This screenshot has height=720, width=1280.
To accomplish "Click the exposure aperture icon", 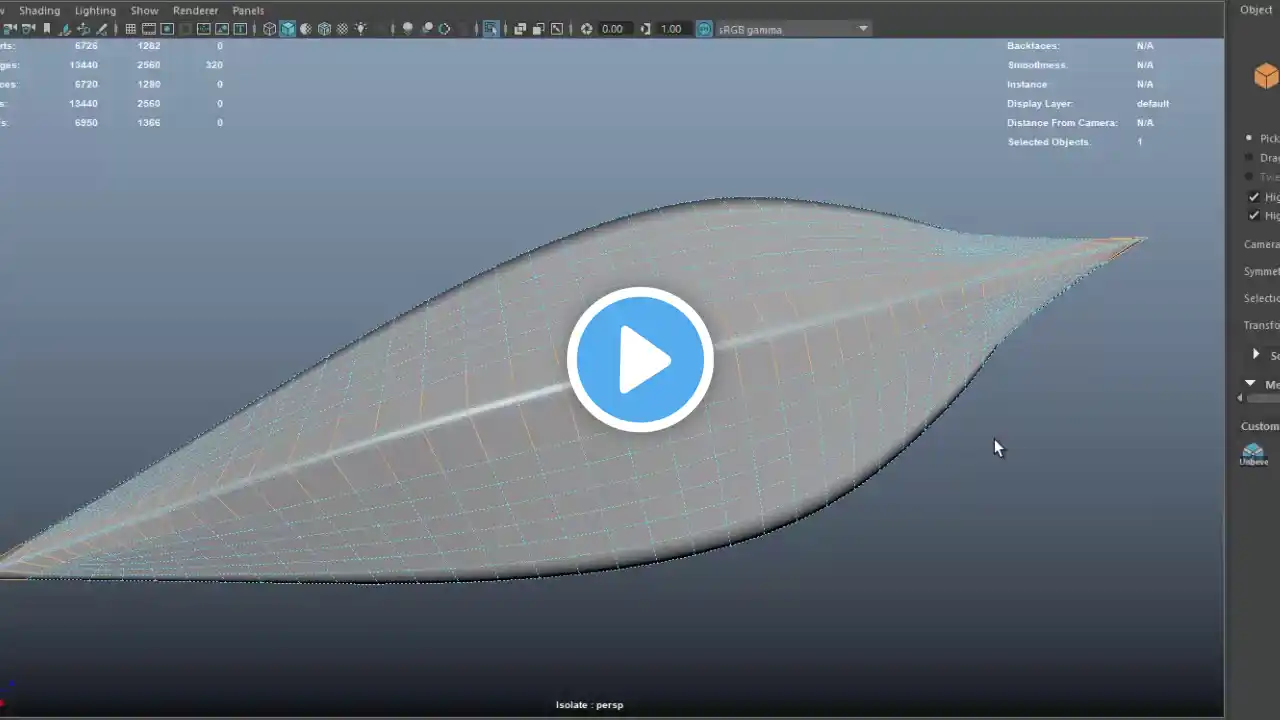I will [x=586, y=29].
